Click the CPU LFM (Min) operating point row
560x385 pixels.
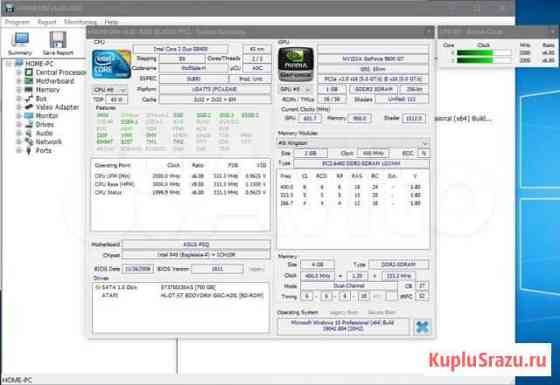click(180, 176)
